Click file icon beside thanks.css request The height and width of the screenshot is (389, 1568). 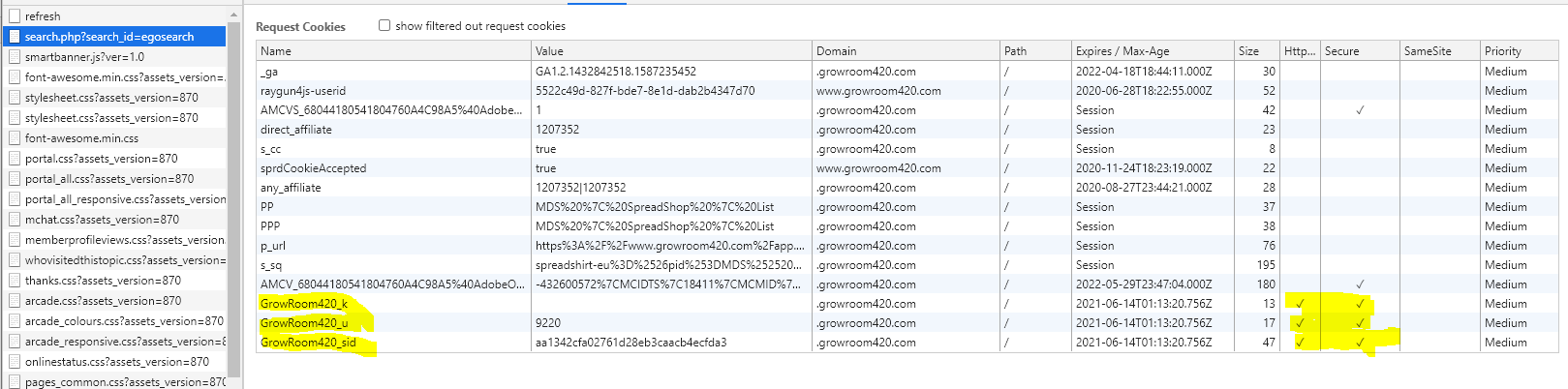(15, 281)
